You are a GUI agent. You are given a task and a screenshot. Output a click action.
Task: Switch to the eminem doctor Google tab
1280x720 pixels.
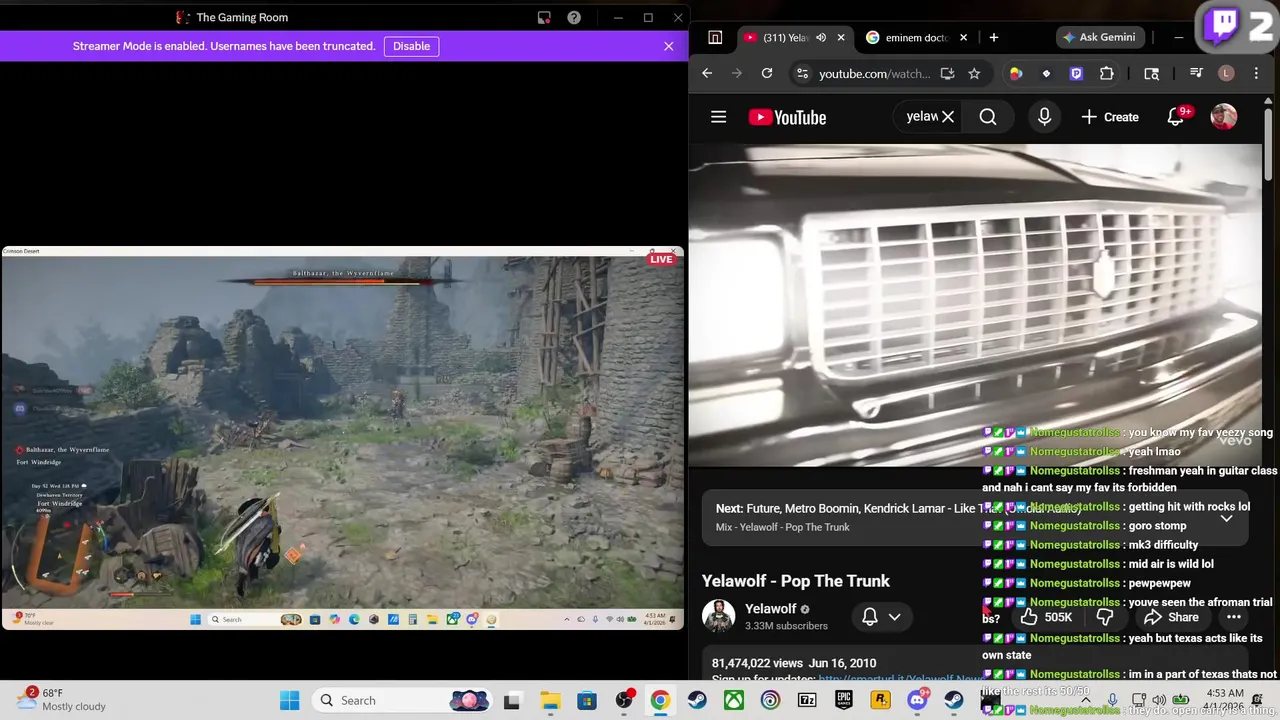(x=917, y=37)
